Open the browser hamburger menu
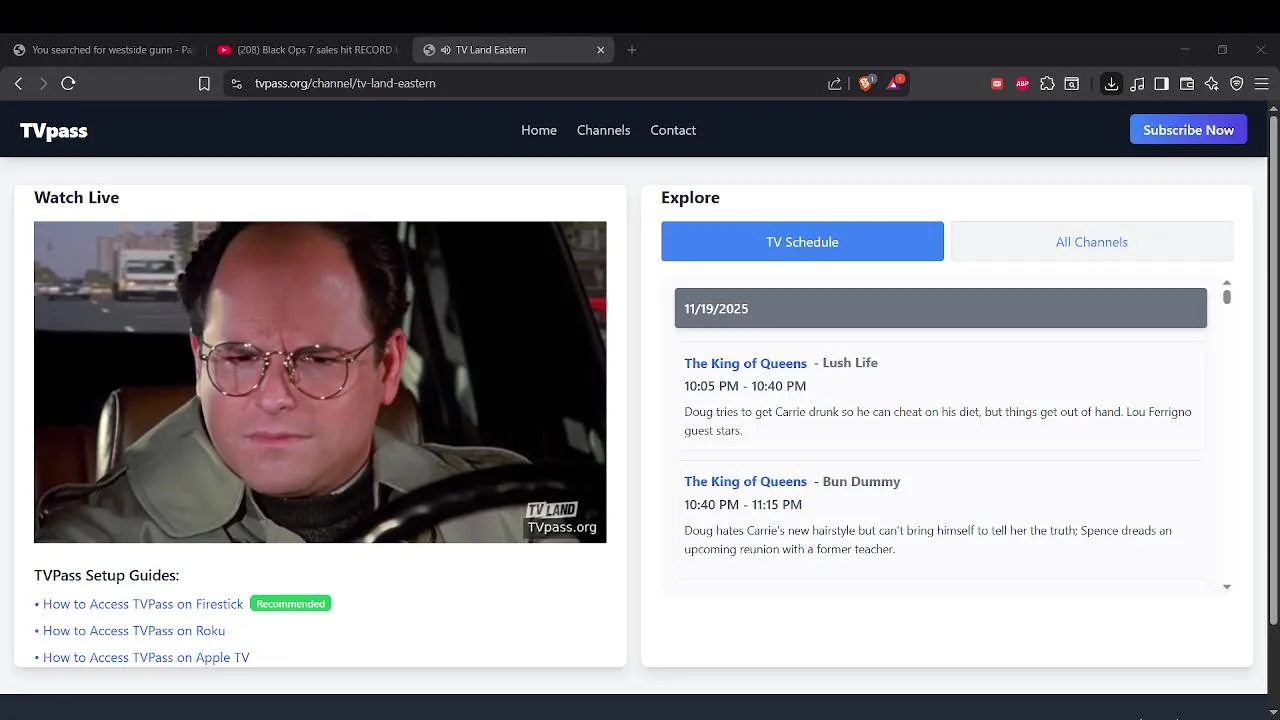Viewport: 1280px width, 720px height. pos(1262,84)
